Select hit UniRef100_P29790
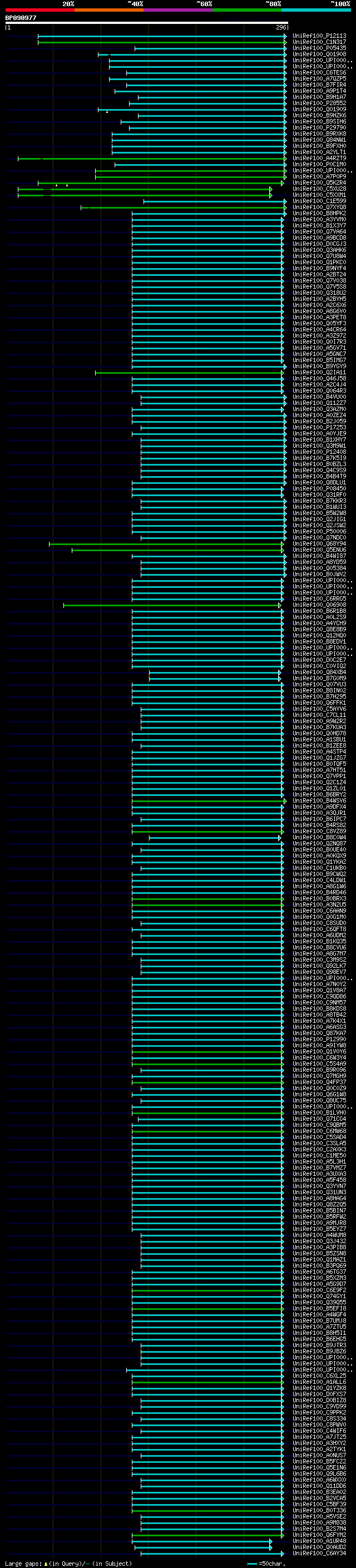The height and width of the screenshot is (1568, 356). click(319, 128)
